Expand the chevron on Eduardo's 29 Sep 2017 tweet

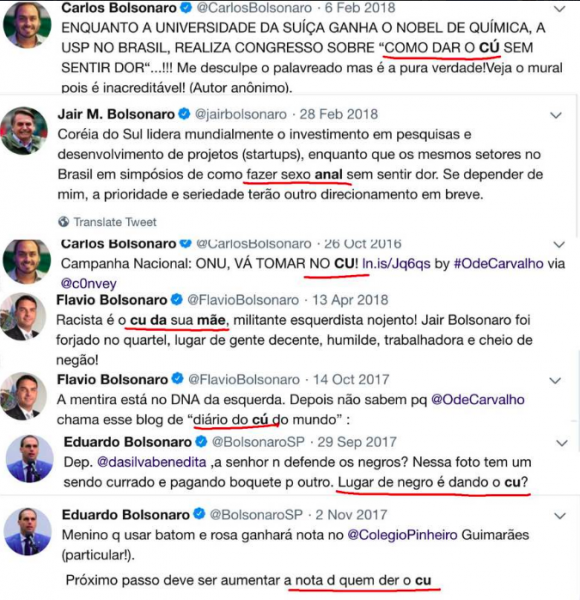coord(561,443)
